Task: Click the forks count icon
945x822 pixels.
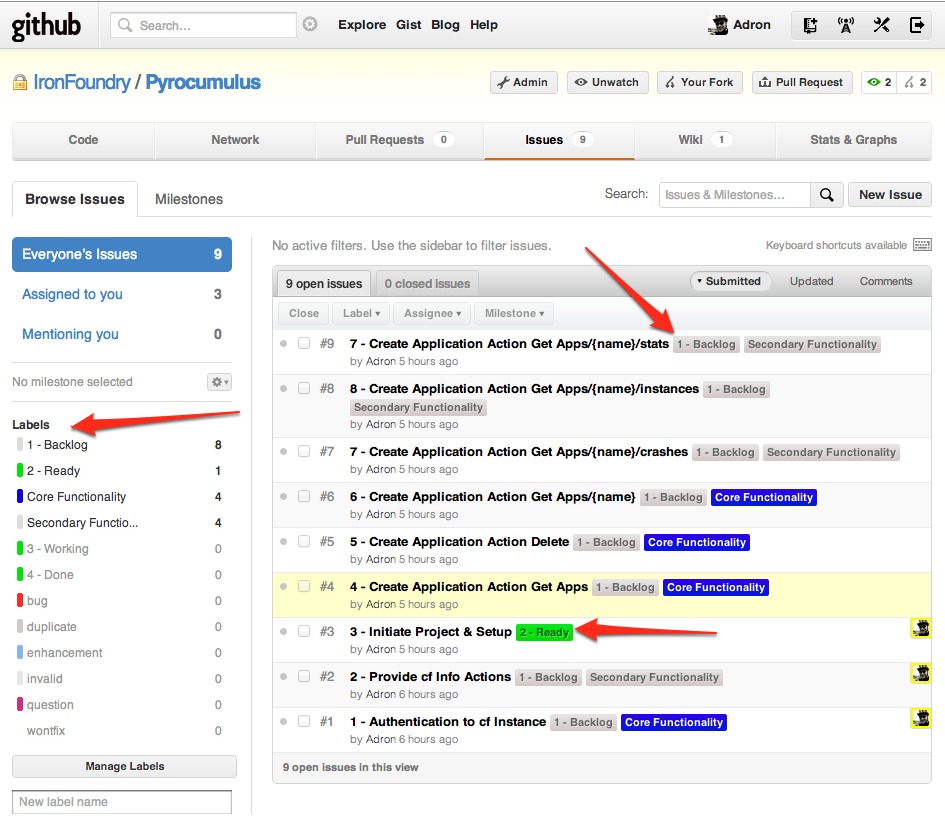Action: [x=915, y=82]
